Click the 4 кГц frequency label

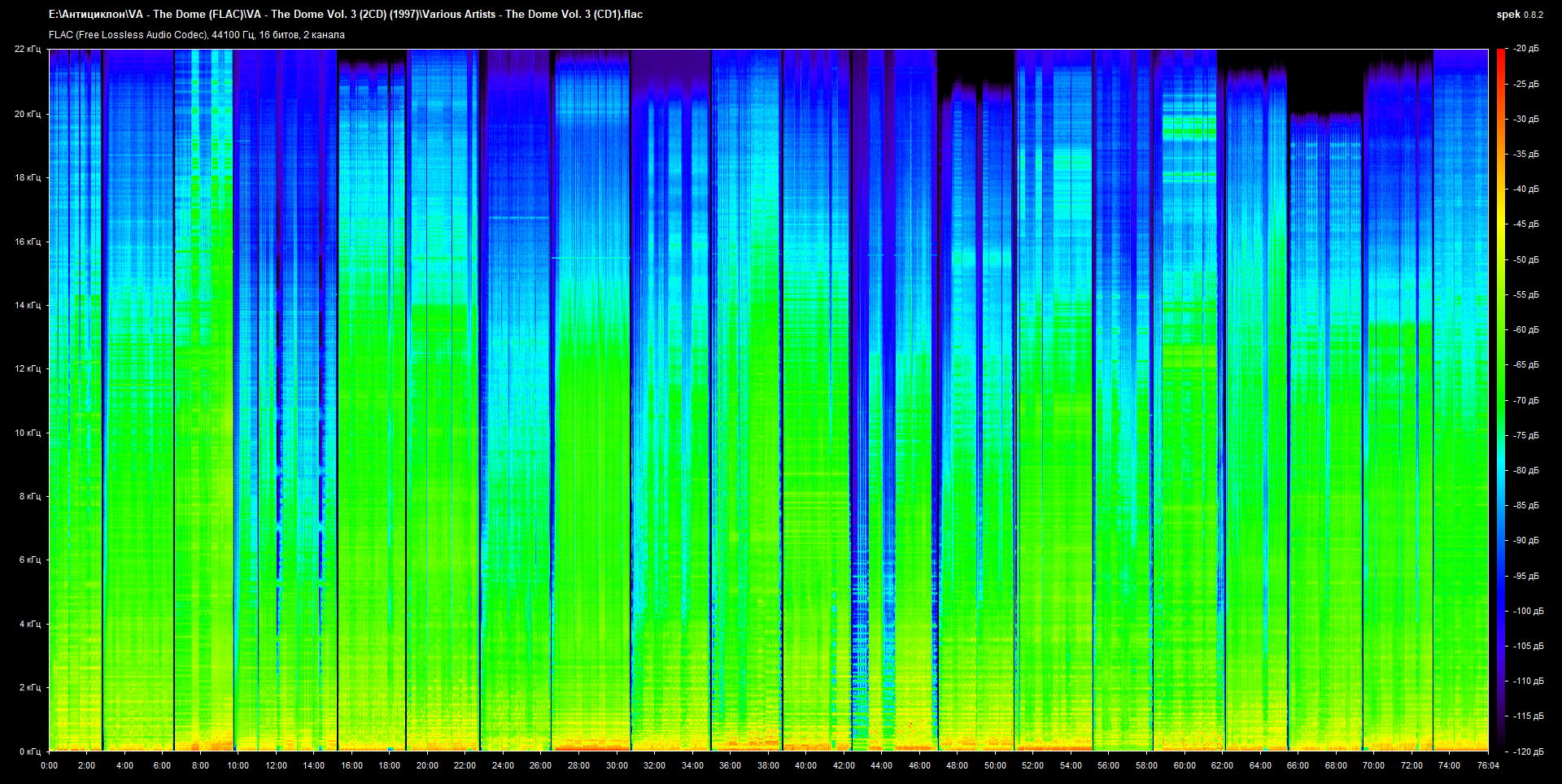point(30,624)
